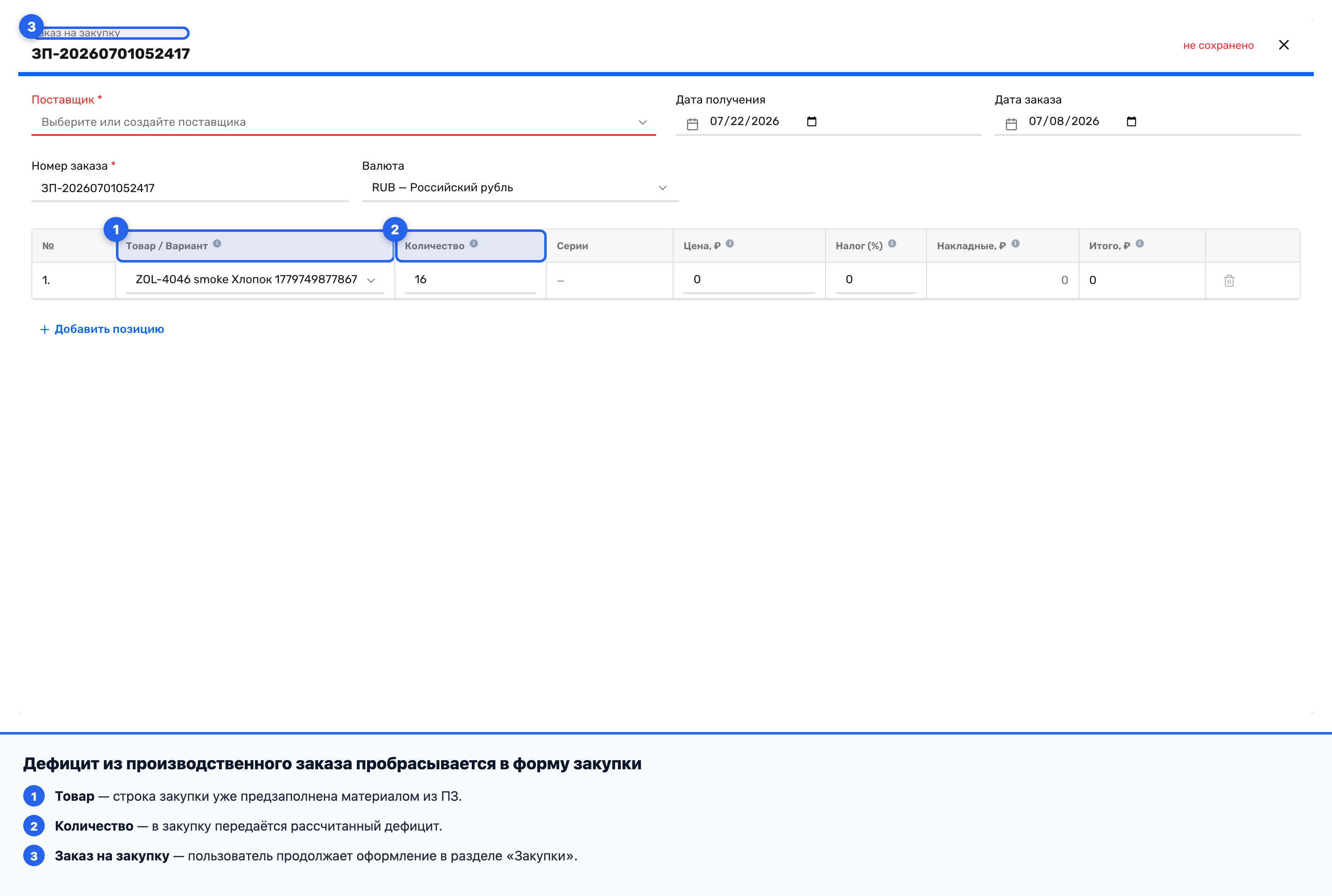This screenshot has height=896, width=1332.
Task: Show info tooltip for Цена column
Action: pyautogui.click(x=730, y=243)
